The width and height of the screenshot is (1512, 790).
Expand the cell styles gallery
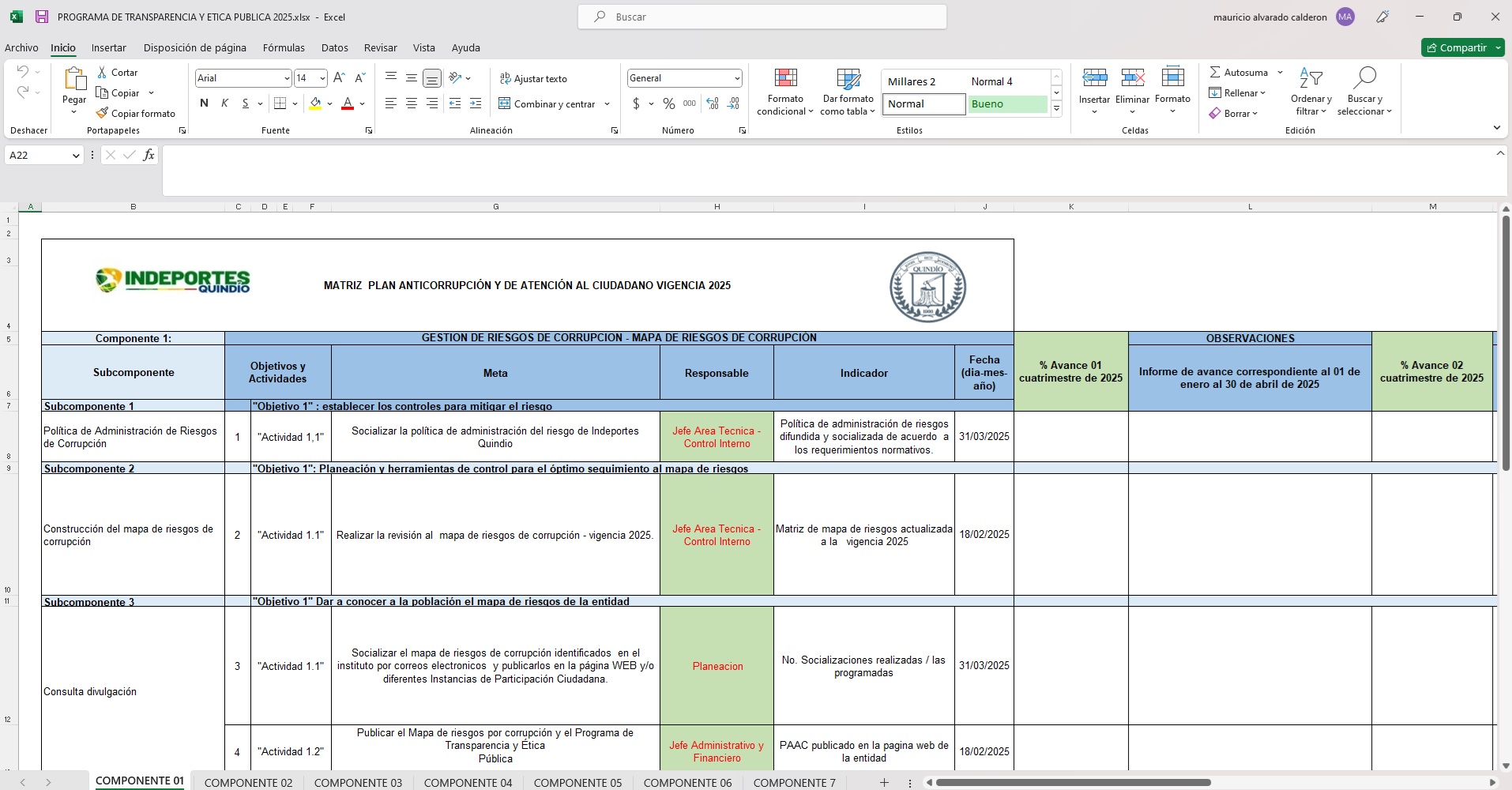1056,108
